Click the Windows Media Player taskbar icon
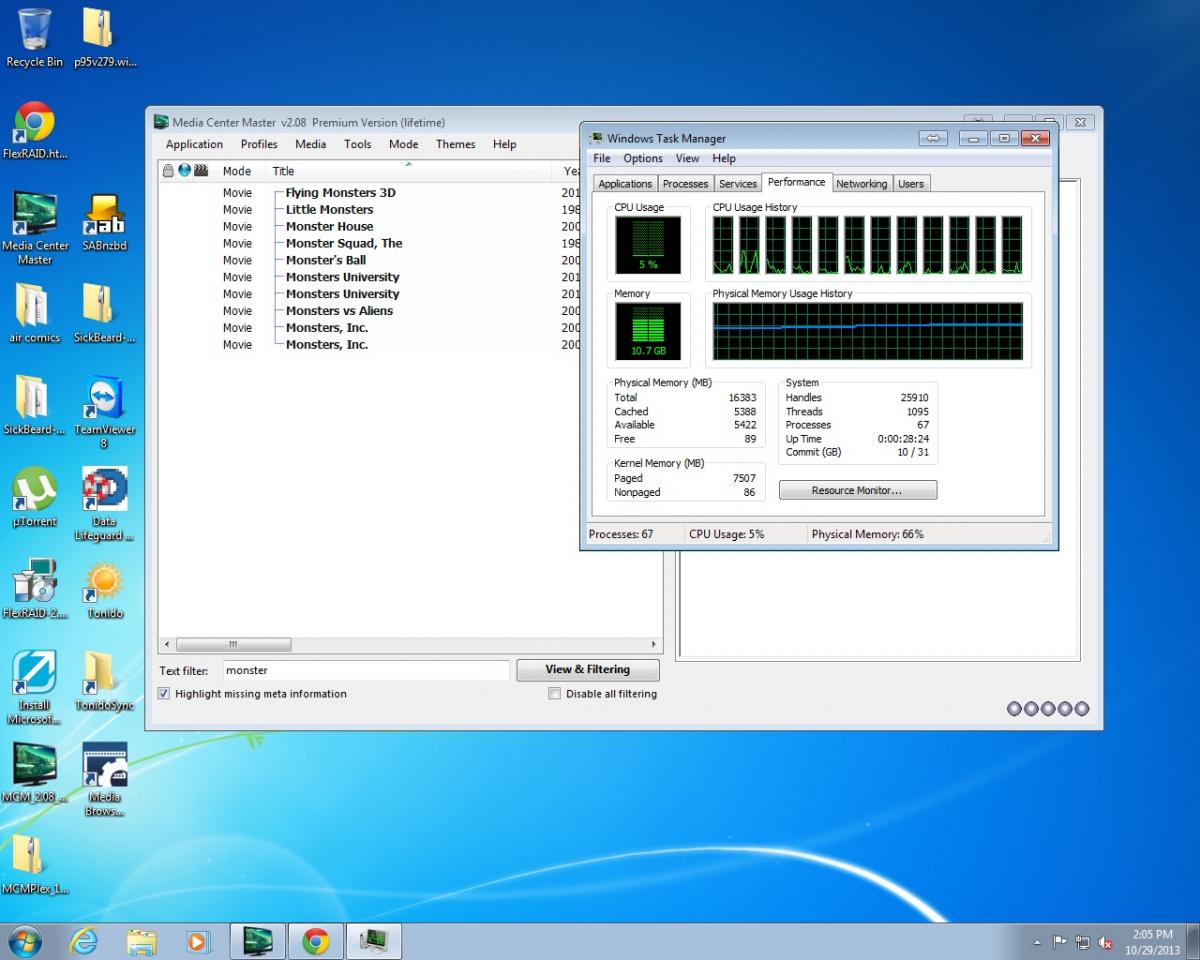 coord(199,941)
